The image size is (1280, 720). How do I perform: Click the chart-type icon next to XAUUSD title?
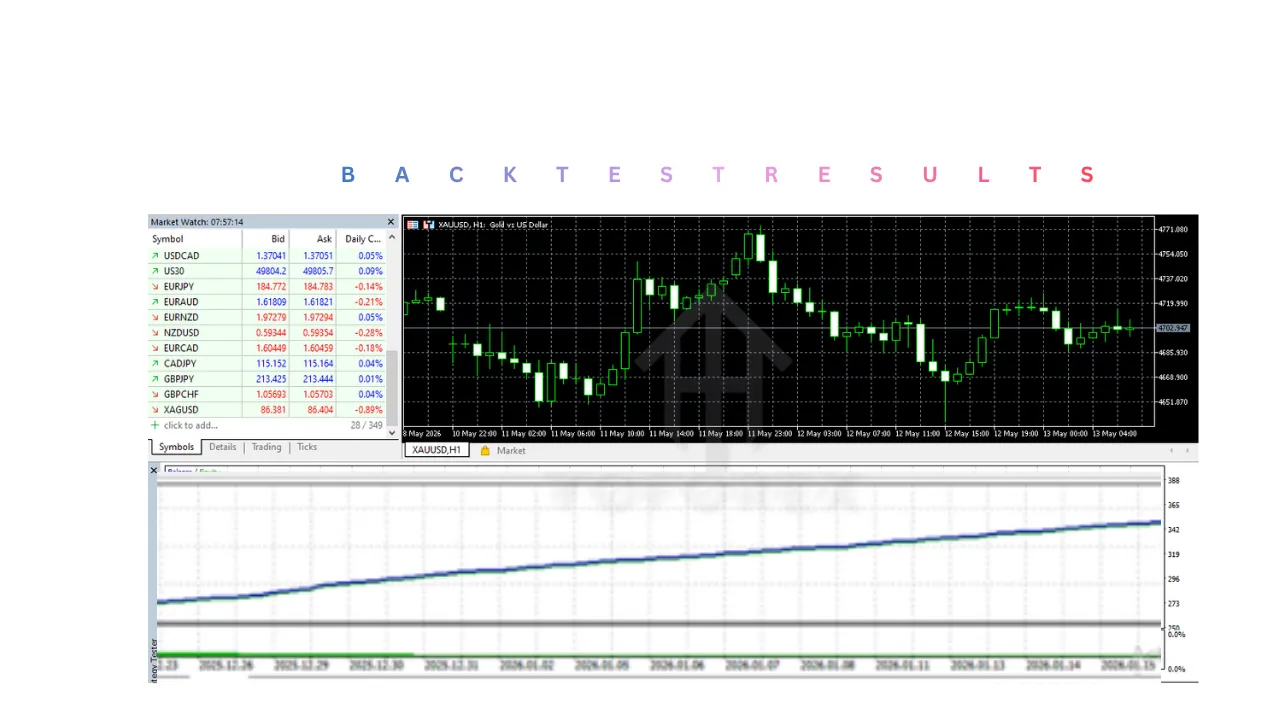429,225
